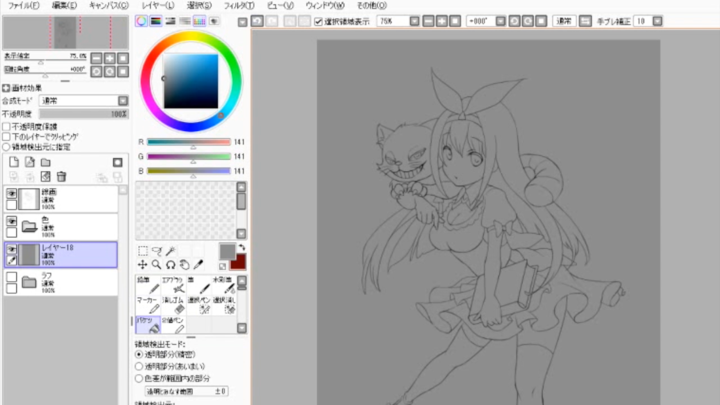Toggle the color wheel panel
Viewport: 720px width, 405px height.
coord(141,21)
